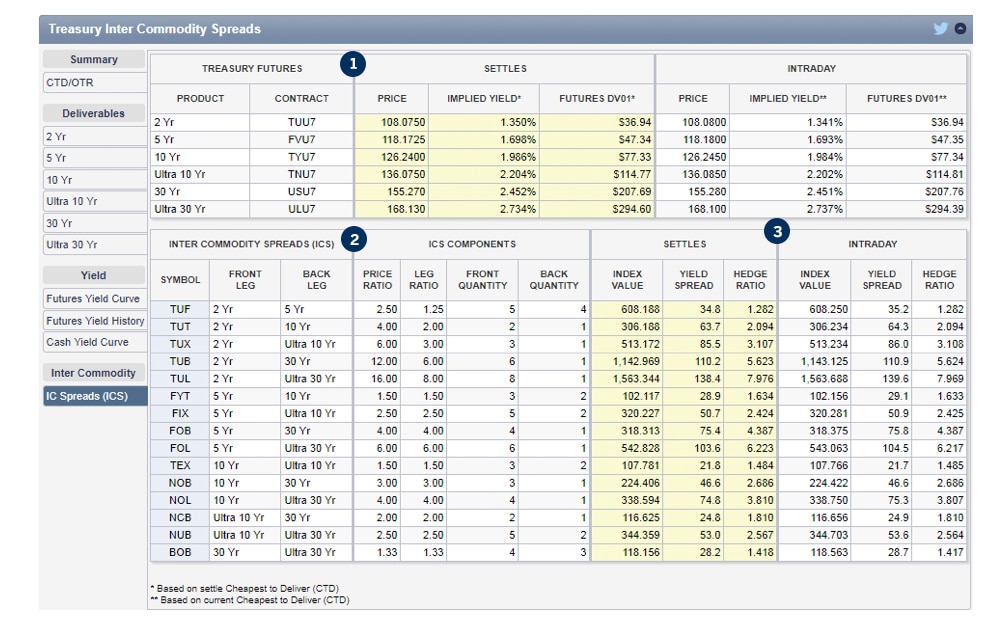Click the numbered badge 1 marker

pyautogui.click(x=352, y=66)
